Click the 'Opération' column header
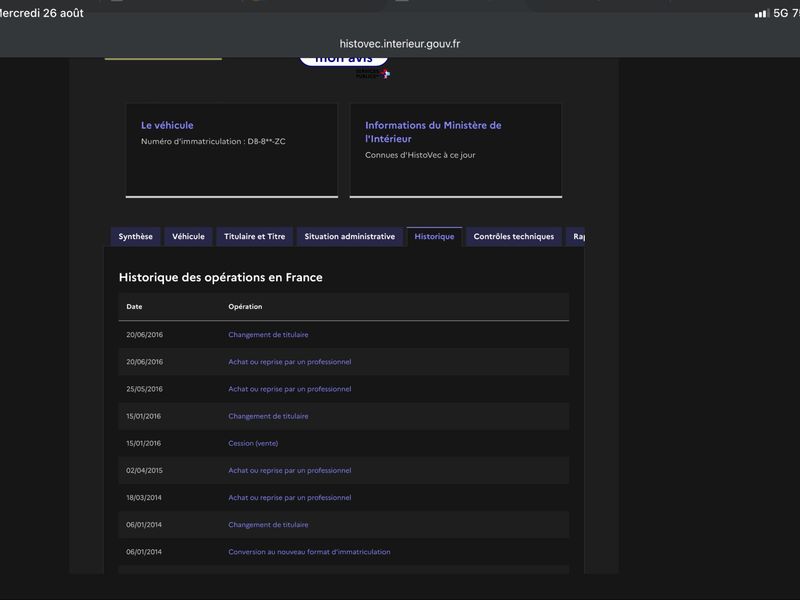800x600 pixels. tap(245, 307)
